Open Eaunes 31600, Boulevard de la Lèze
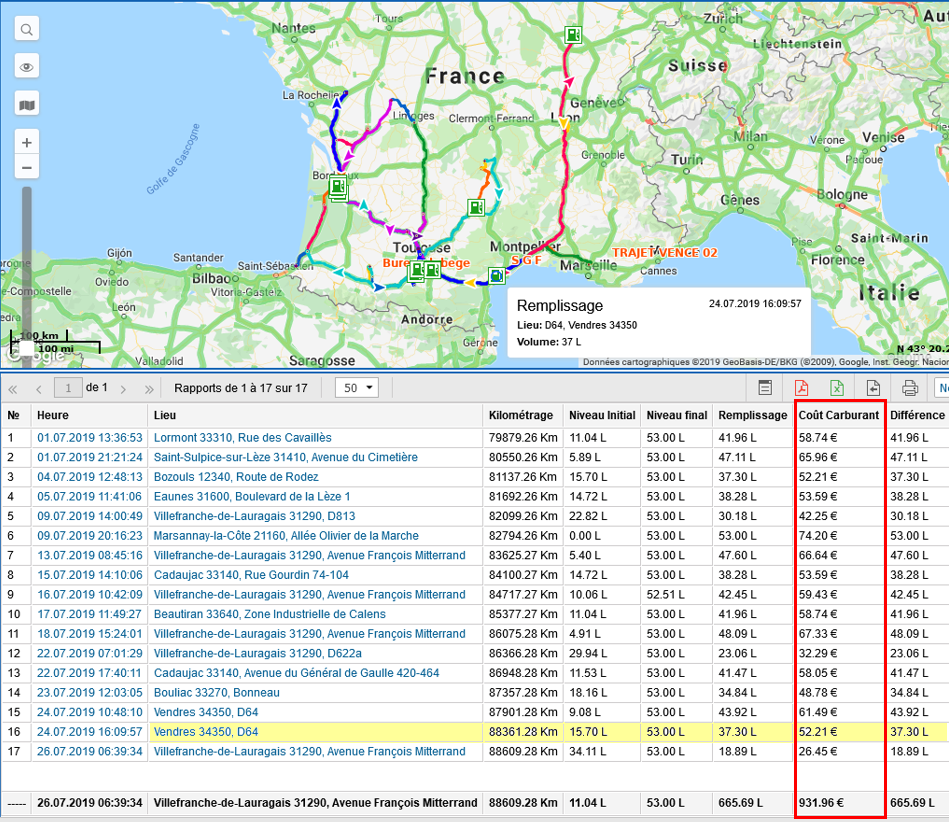The height and width of the screenshot is (822, 949). (252, 496)
